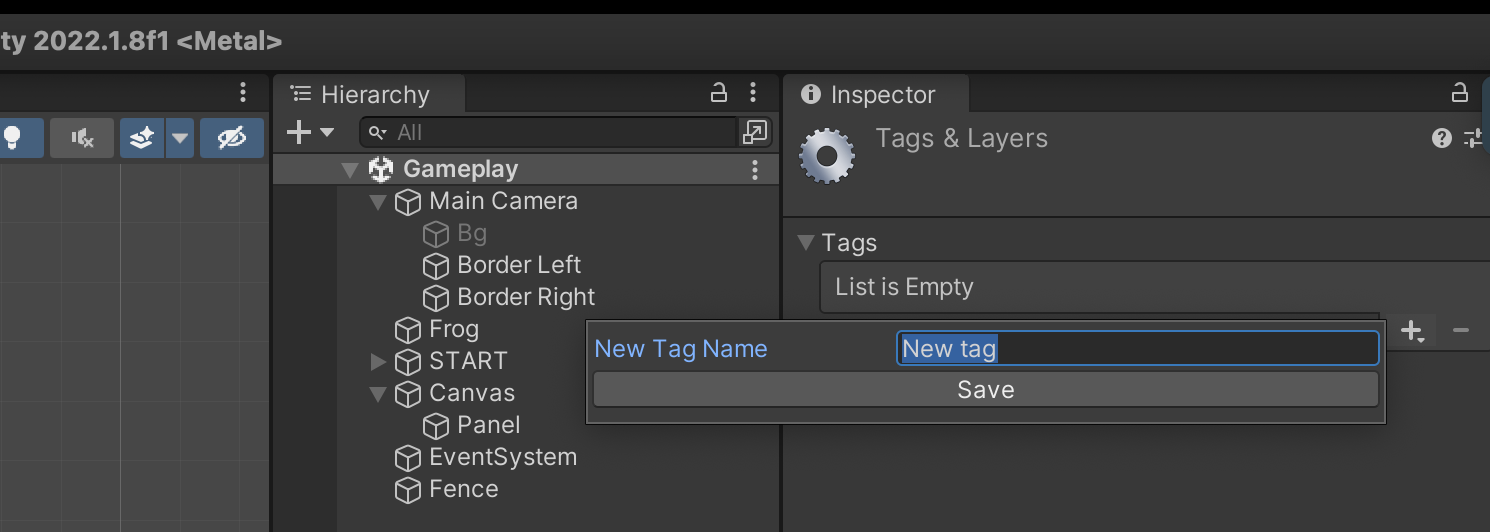
Task: Open Gameplay scene options menu
Action: (755, 170)
